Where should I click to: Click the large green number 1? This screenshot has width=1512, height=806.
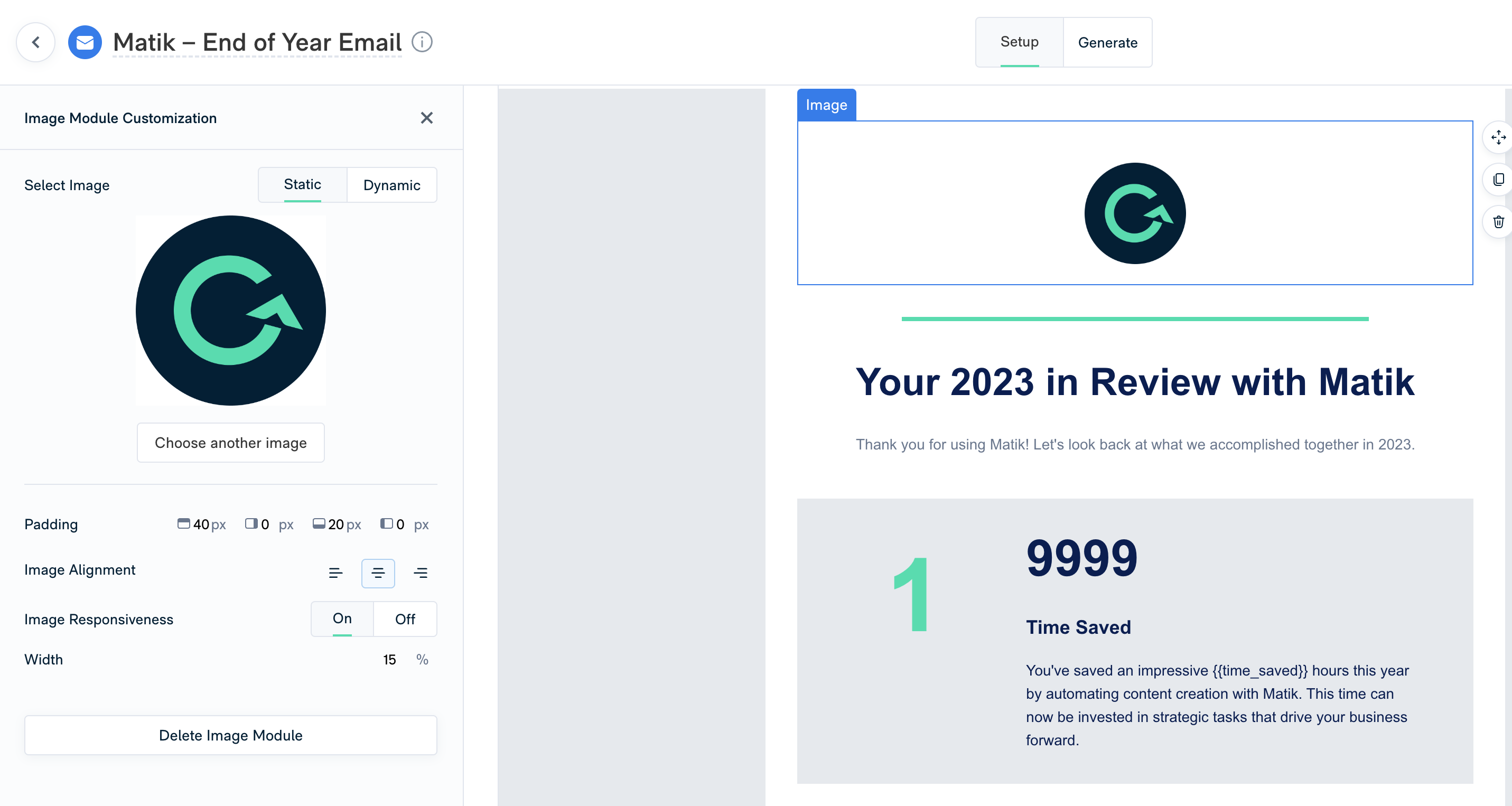coord(911,594)
